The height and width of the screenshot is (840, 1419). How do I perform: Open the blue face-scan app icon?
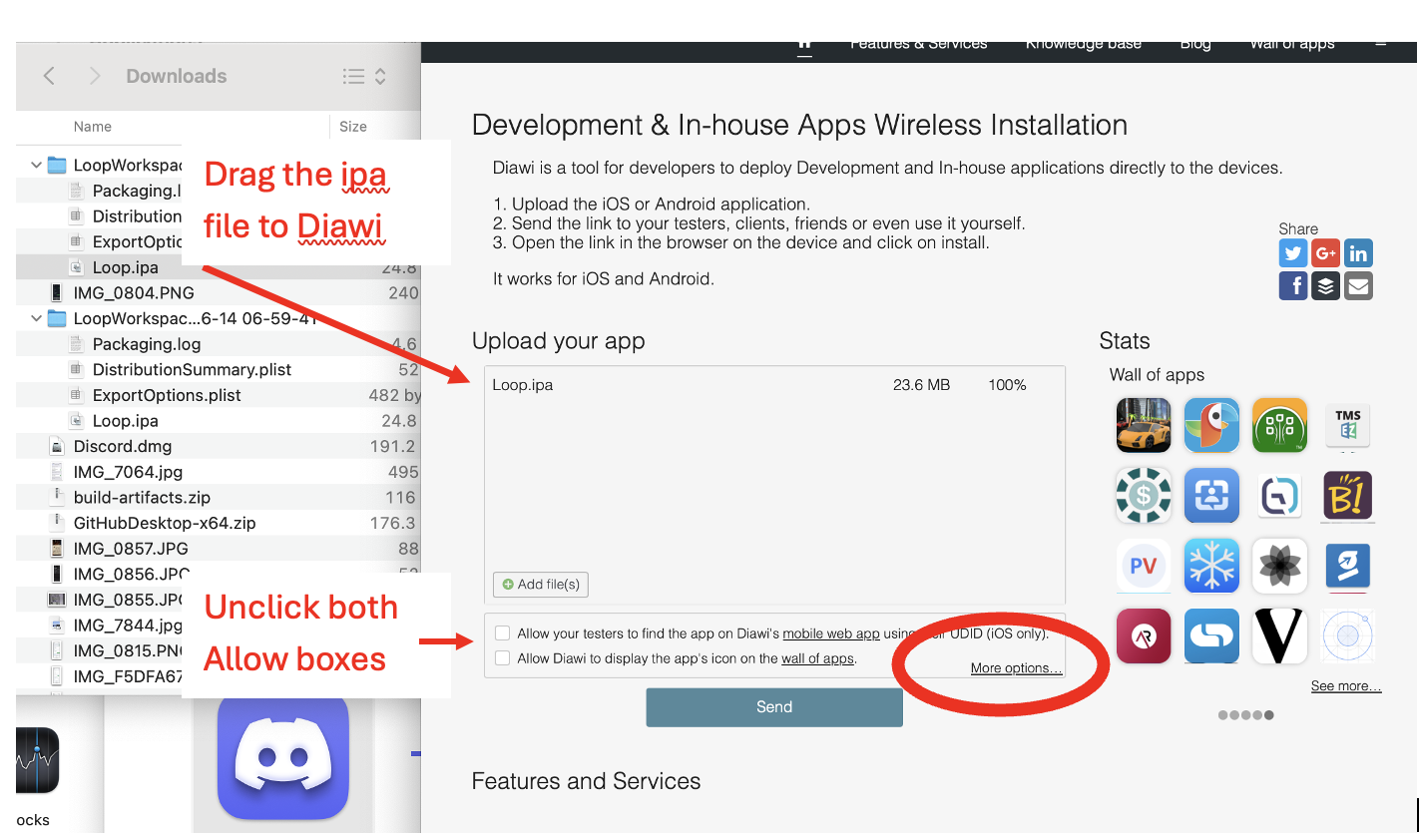(1211, 495)
